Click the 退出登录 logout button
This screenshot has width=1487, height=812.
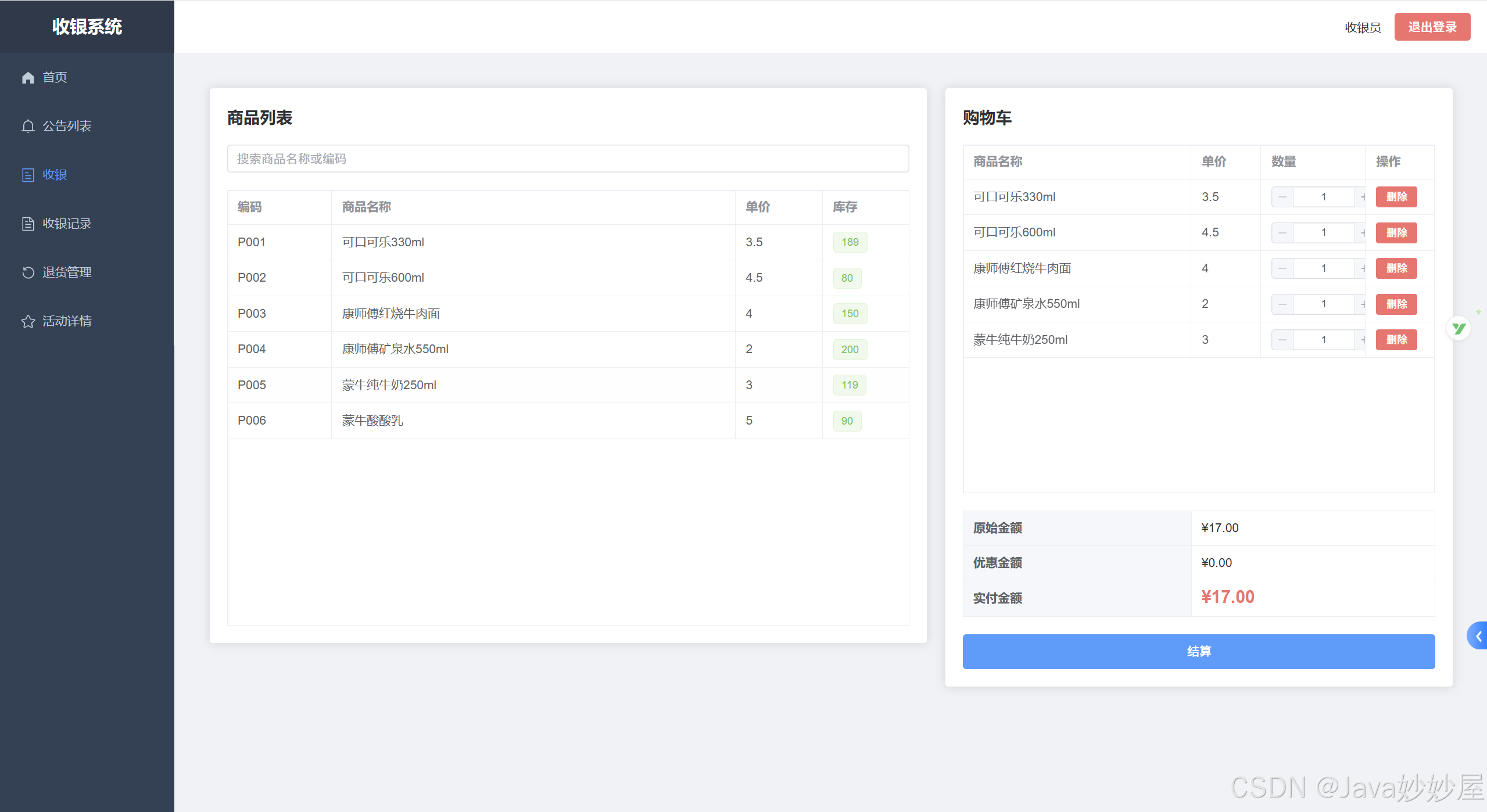[1432, 27]
